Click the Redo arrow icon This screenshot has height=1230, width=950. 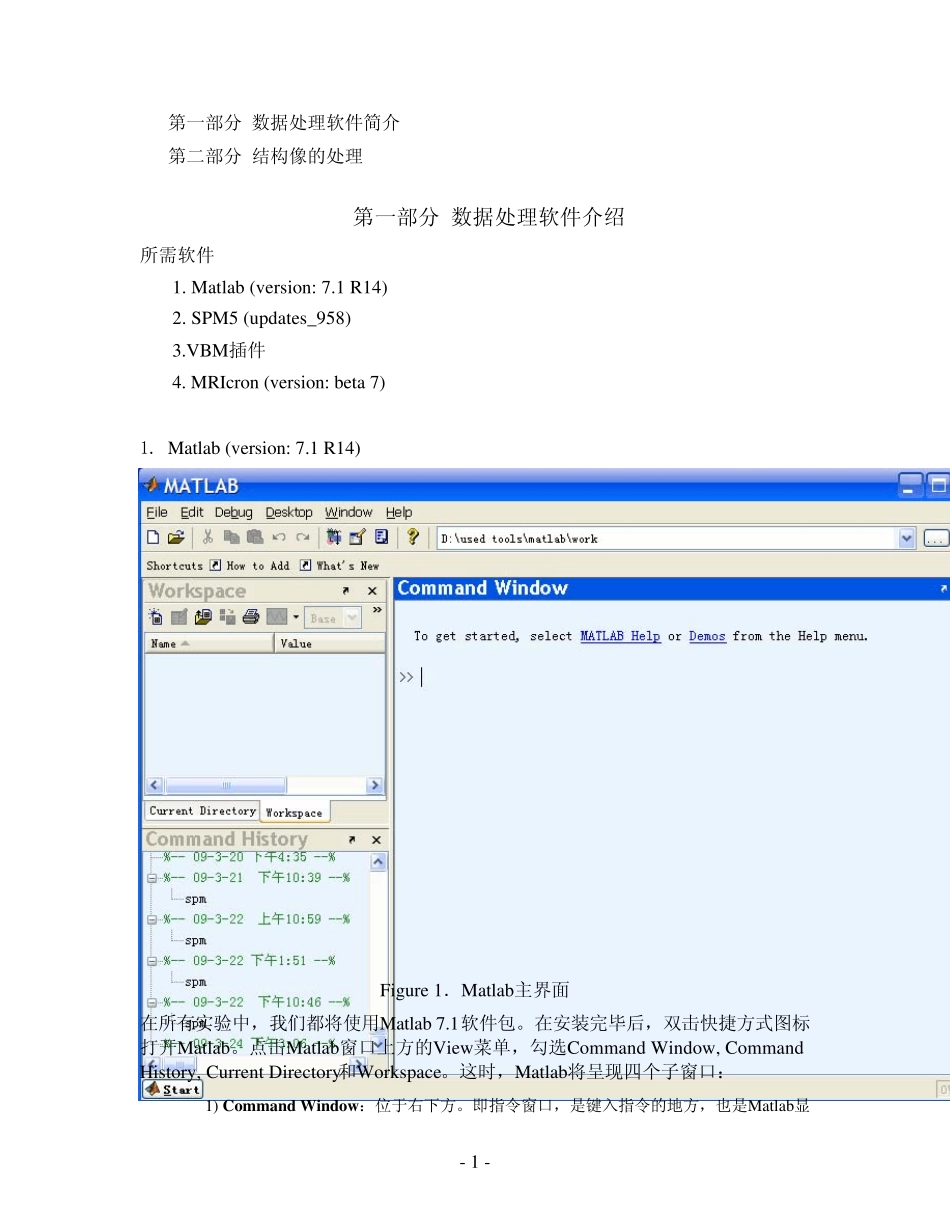(x=302, y=538)
